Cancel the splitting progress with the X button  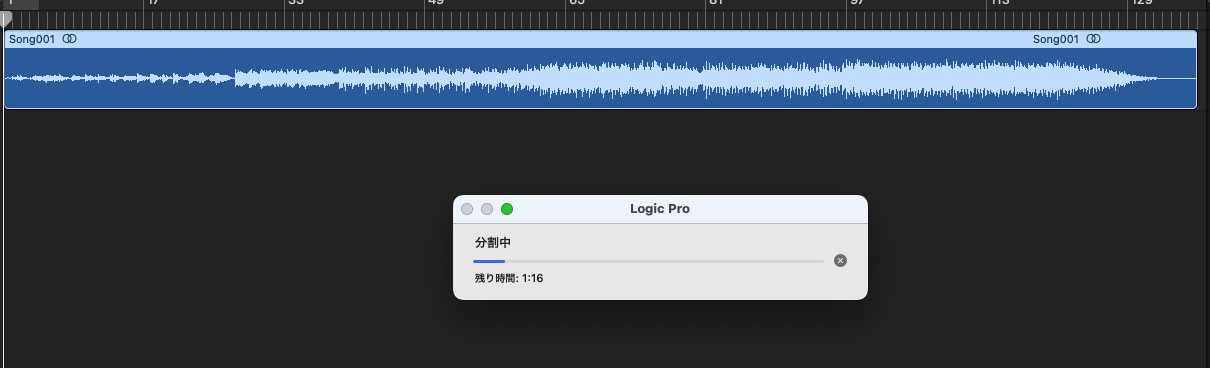point(840,260)
